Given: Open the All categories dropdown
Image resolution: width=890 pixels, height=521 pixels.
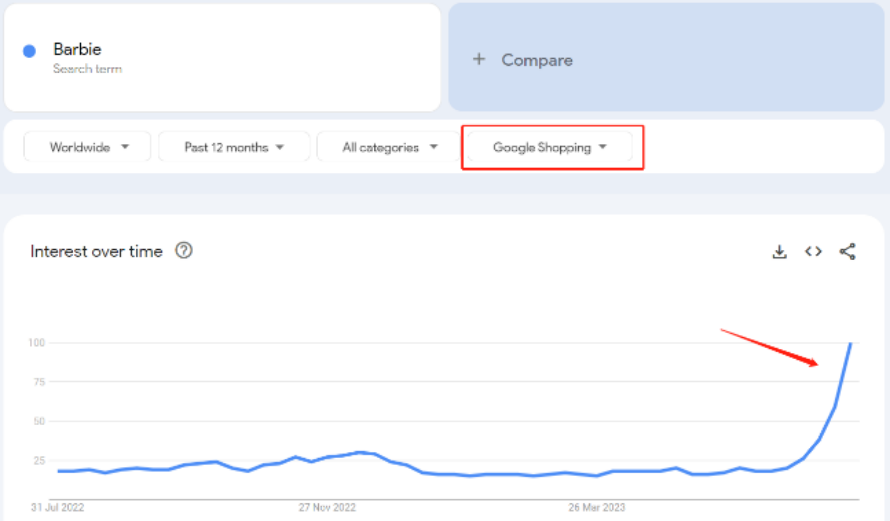Looking at the screenshot, I should 390,147.
